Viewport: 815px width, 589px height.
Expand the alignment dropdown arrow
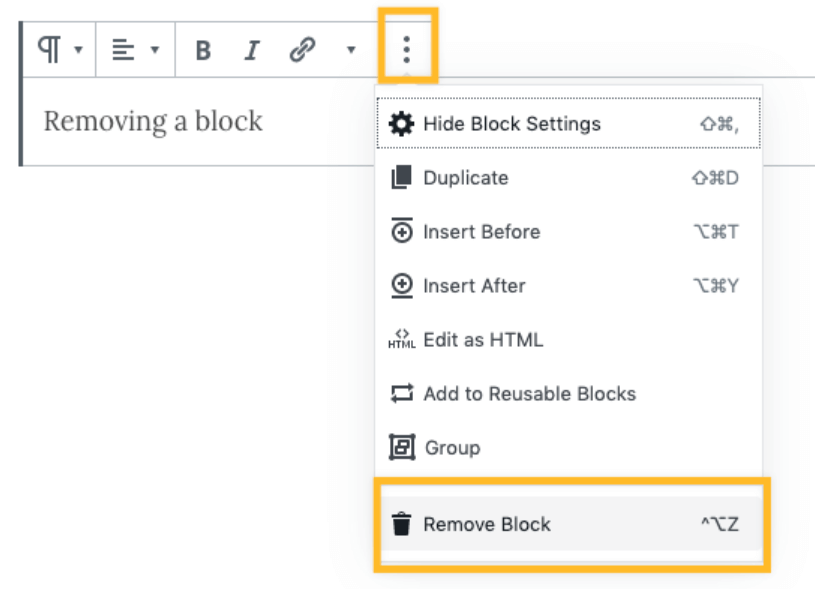155,50
